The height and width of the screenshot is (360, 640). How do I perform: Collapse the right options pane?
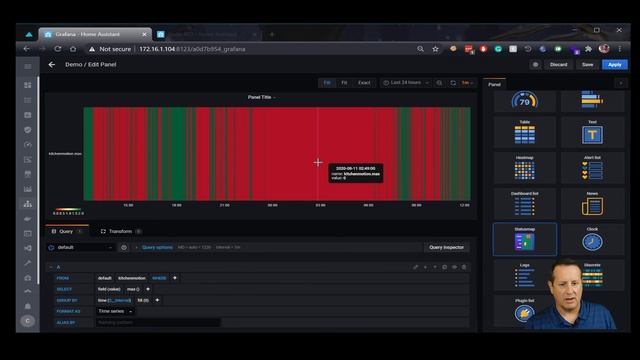point(621,83)
